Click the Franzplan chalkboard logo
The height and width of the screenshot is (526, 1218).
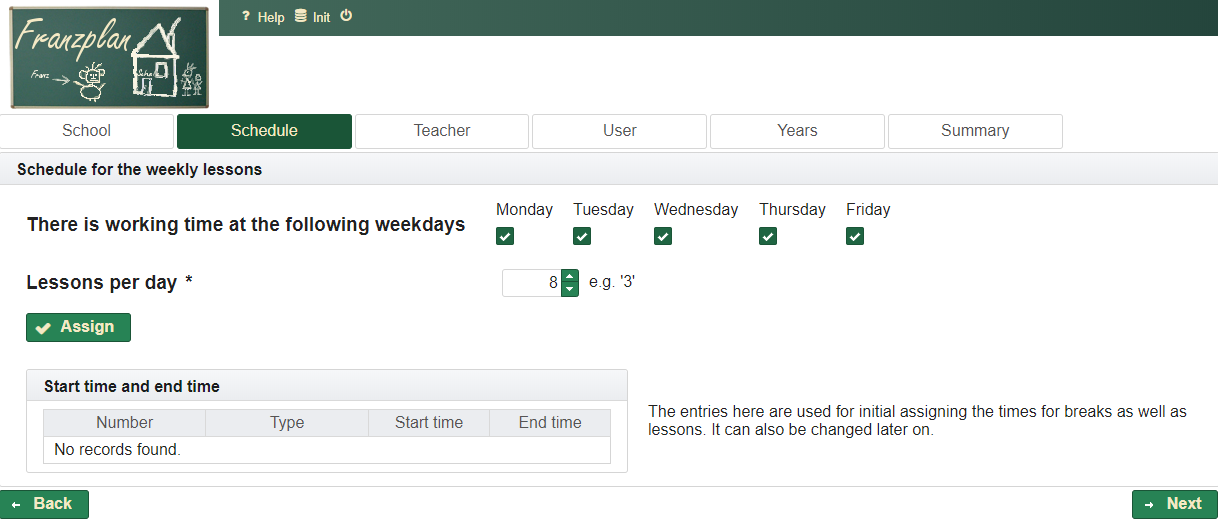click(109, 58)
